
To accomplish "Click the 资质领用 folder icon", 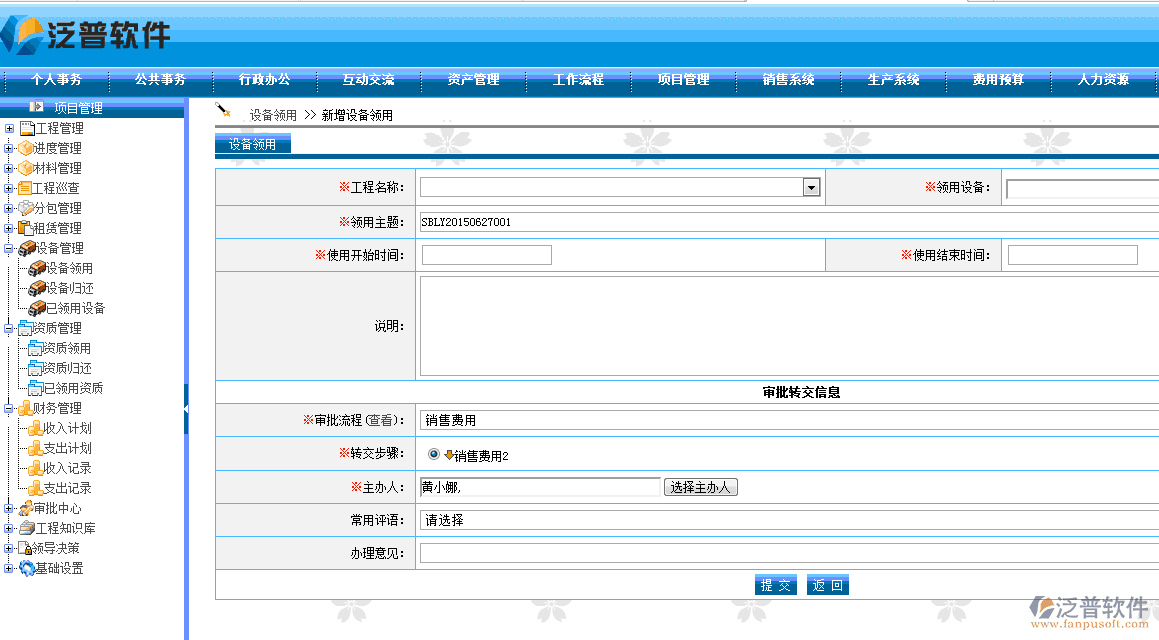I will point(35,348).
